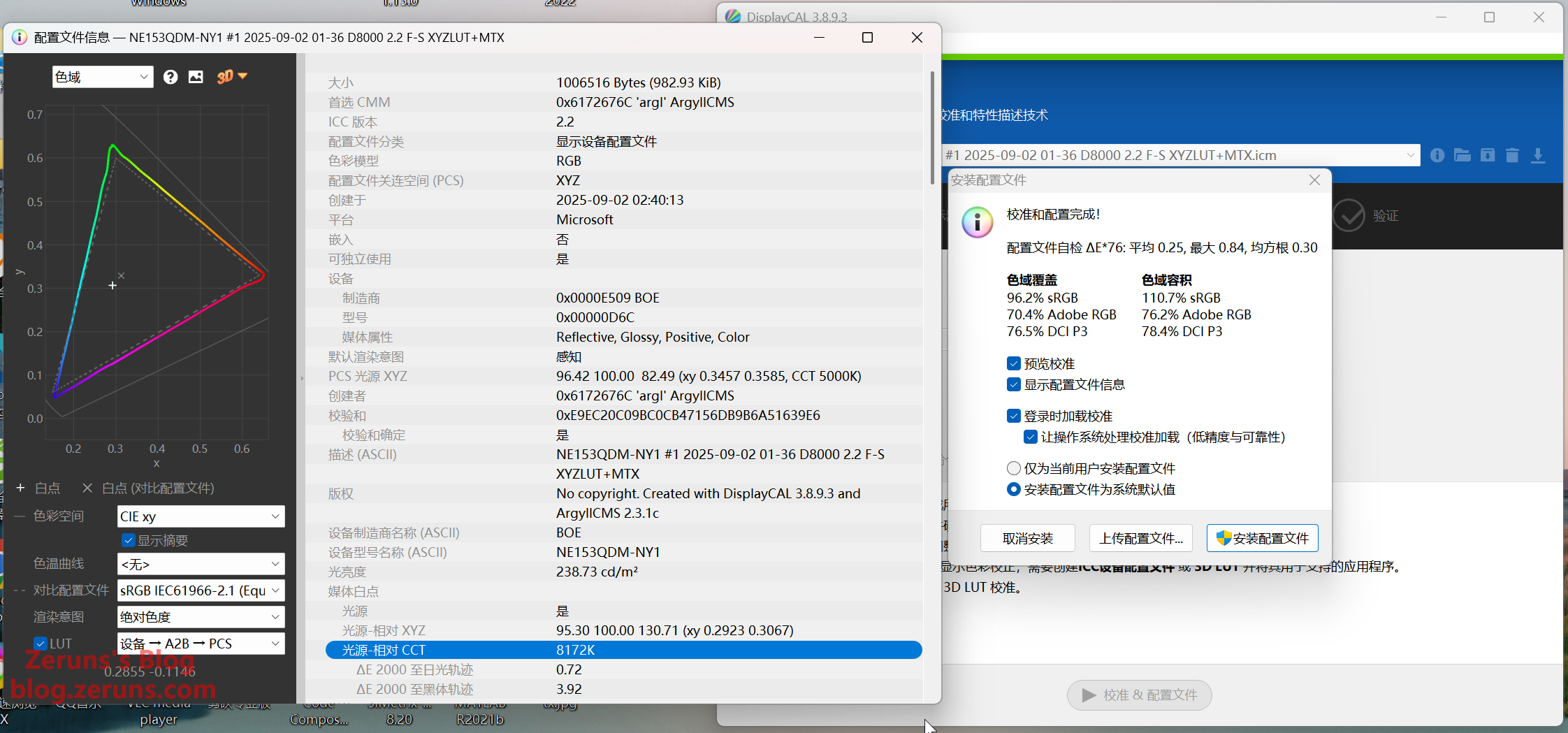Select the 仅为当前用户安装配置文件 radio button
Image resolution: width=1568 pixels, height=733 pixels.
point(1014,468)
